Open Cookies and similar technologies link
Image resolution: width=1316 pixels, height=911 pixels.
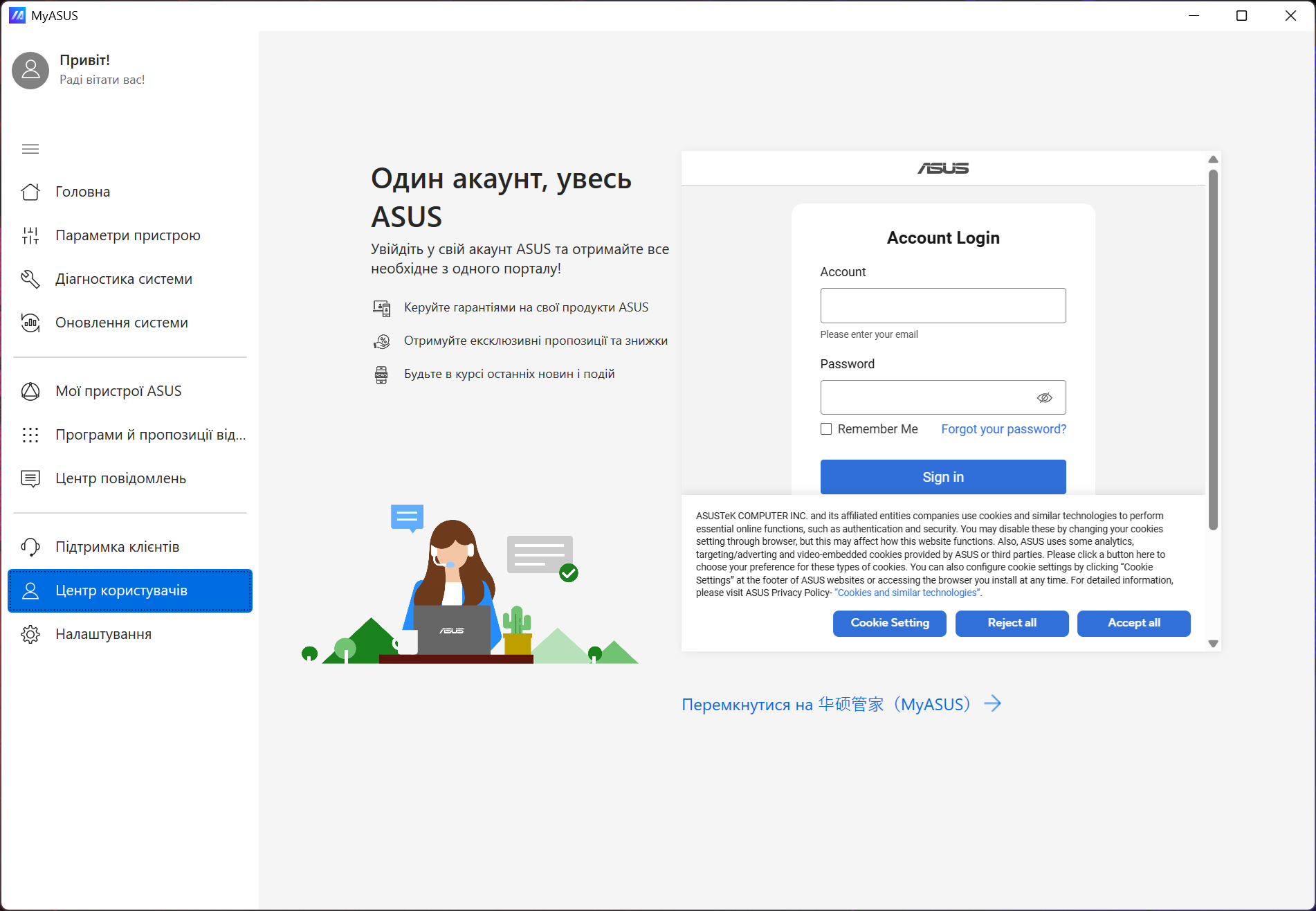907,593
